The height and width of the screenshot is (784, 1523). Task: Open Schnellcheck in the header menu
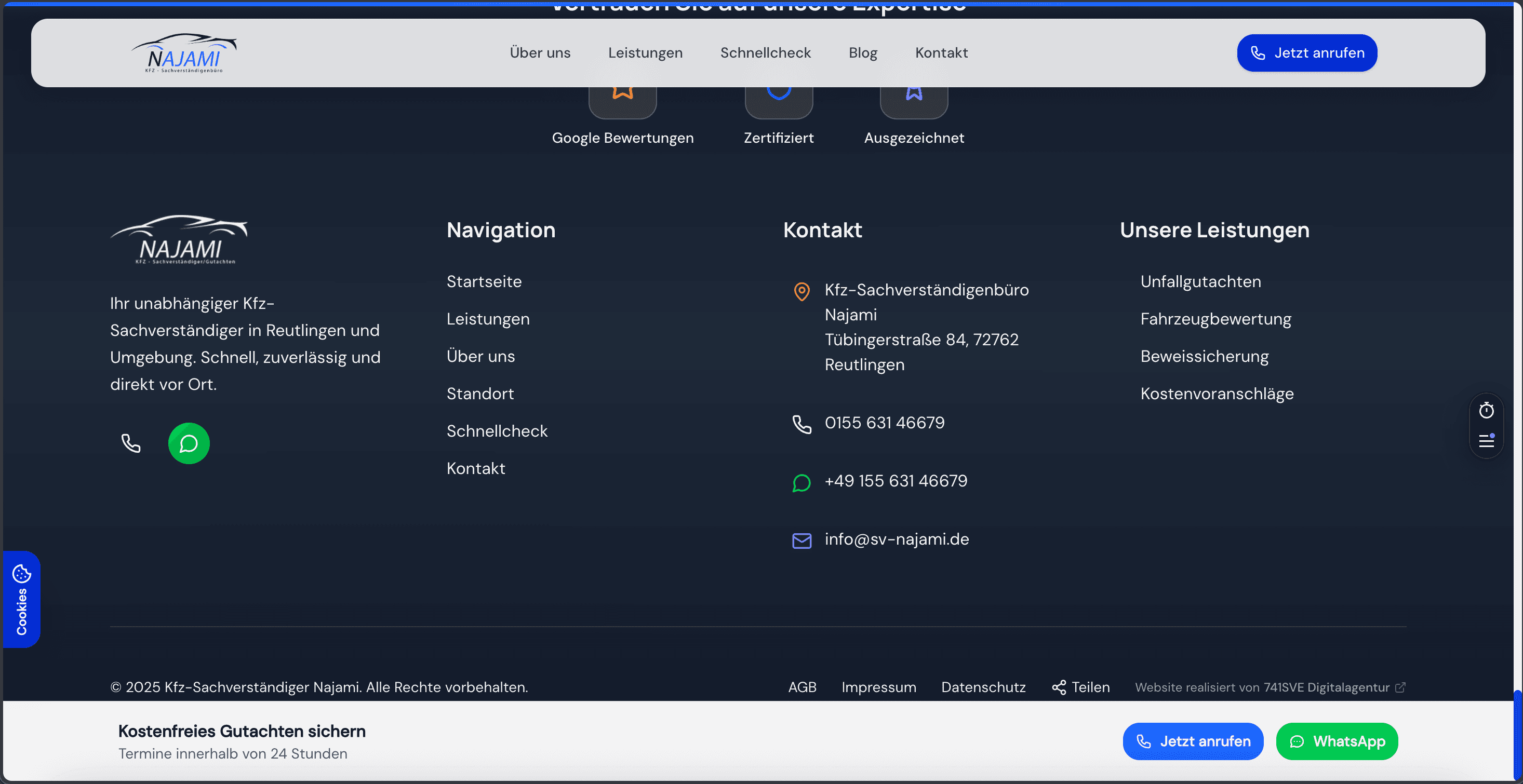(765, 52)
